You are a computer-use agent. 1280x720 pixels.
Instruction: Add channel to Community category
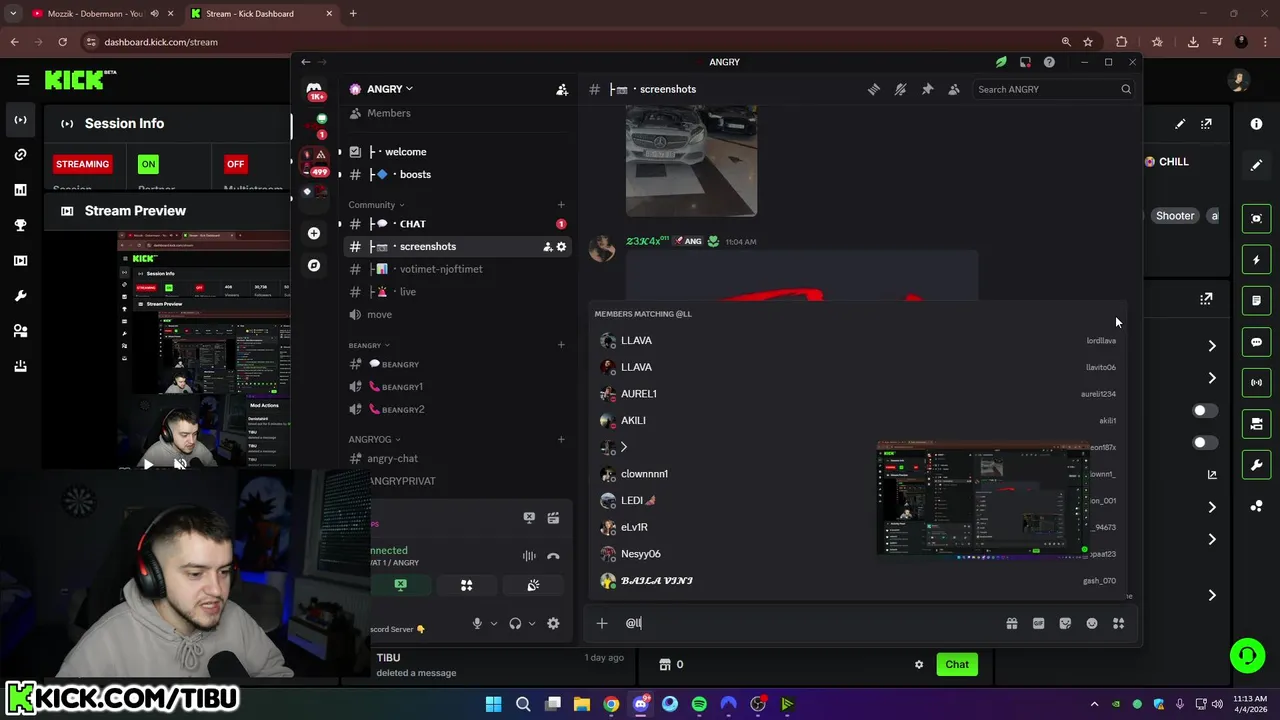click(x=561, y=205)
